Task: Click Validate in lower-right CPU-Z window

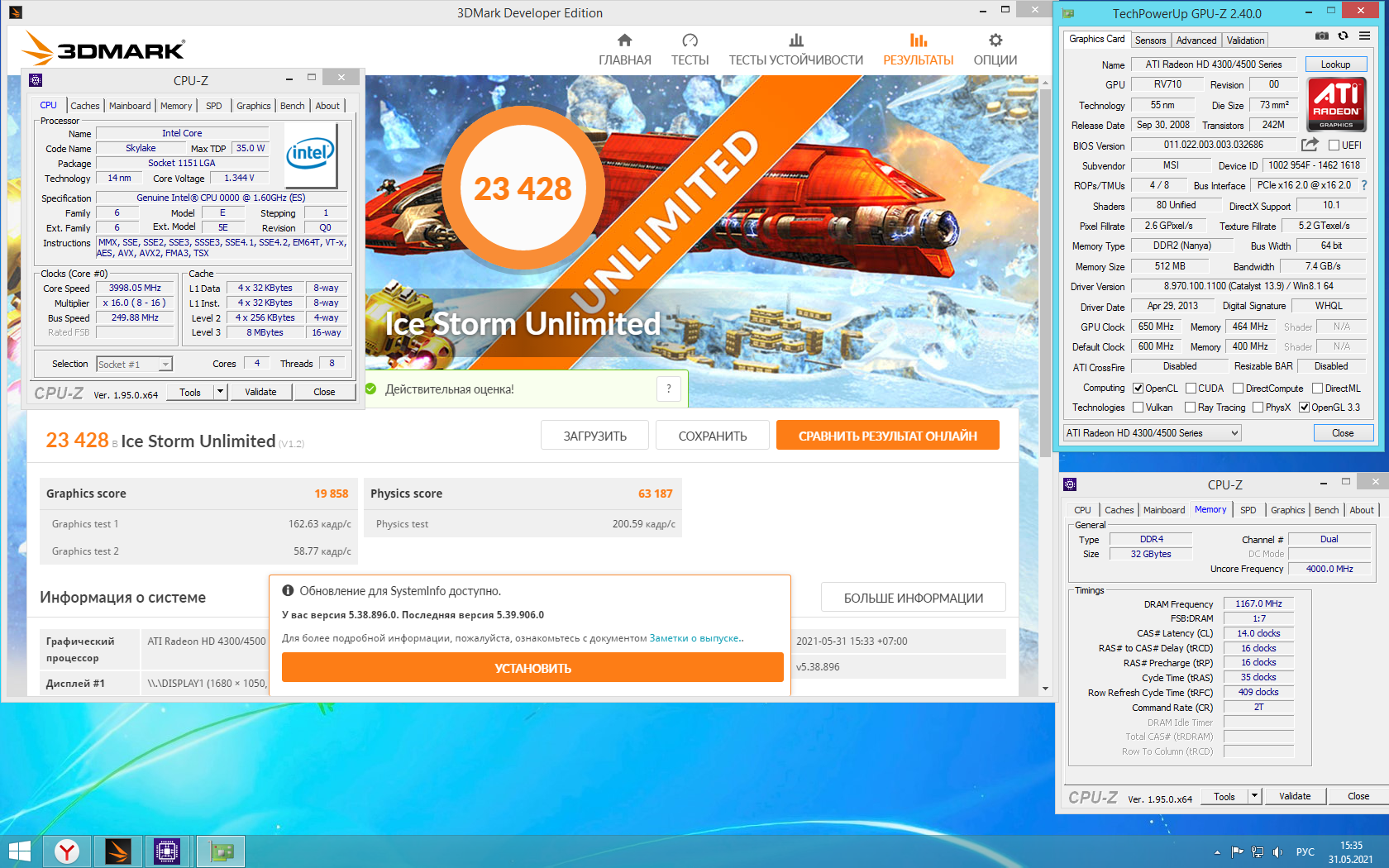Action: 1295,796
